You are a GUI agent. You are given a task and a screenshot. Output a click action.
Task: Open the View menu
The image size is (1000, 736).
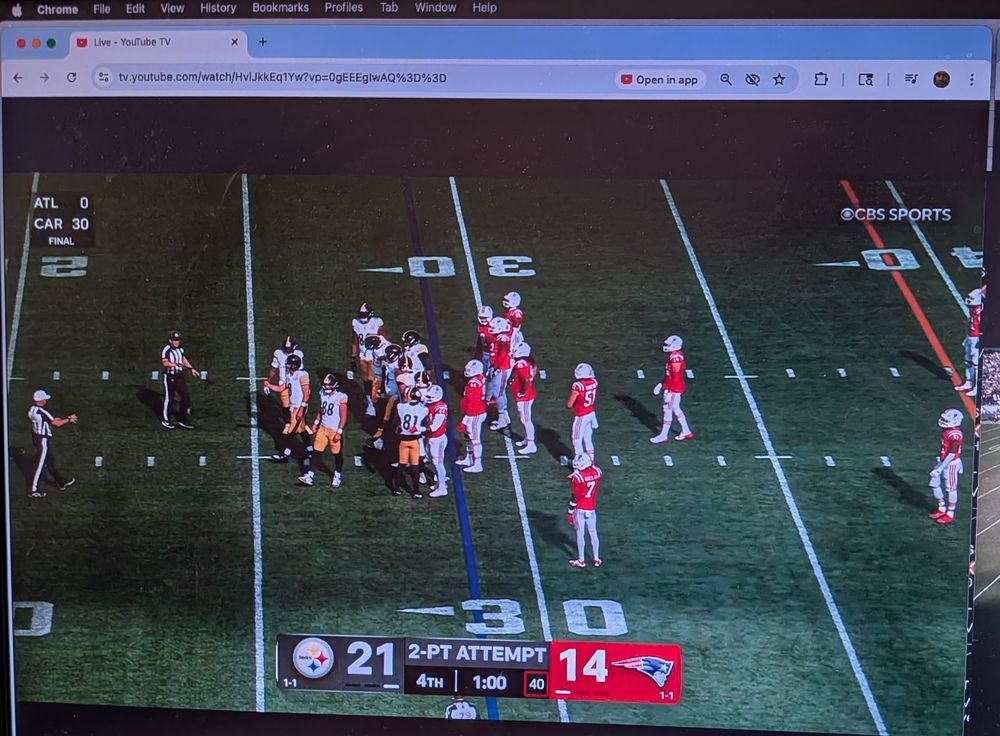click(172, 8)
